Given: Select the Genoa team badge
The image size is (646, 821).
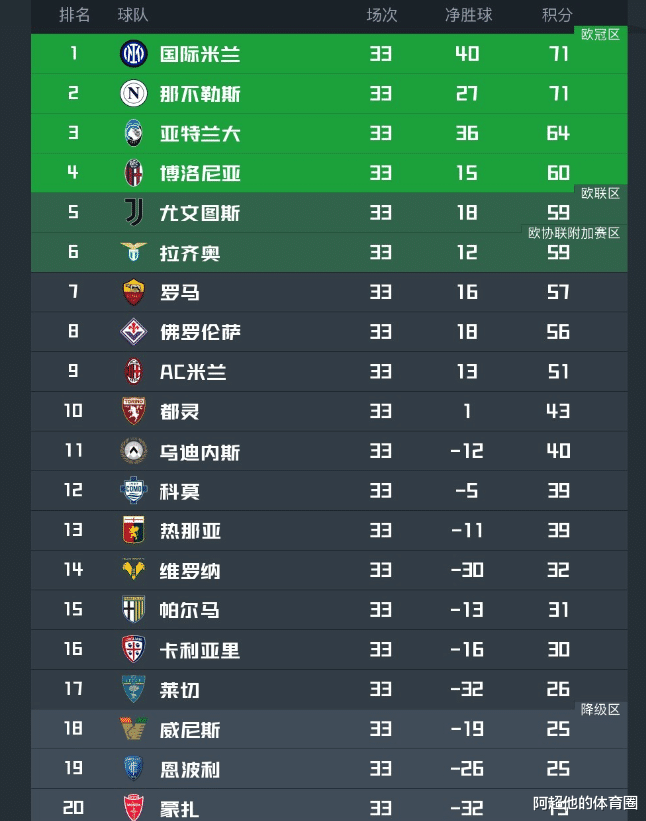Looking at the screenshot, I should tap(133, 531).
